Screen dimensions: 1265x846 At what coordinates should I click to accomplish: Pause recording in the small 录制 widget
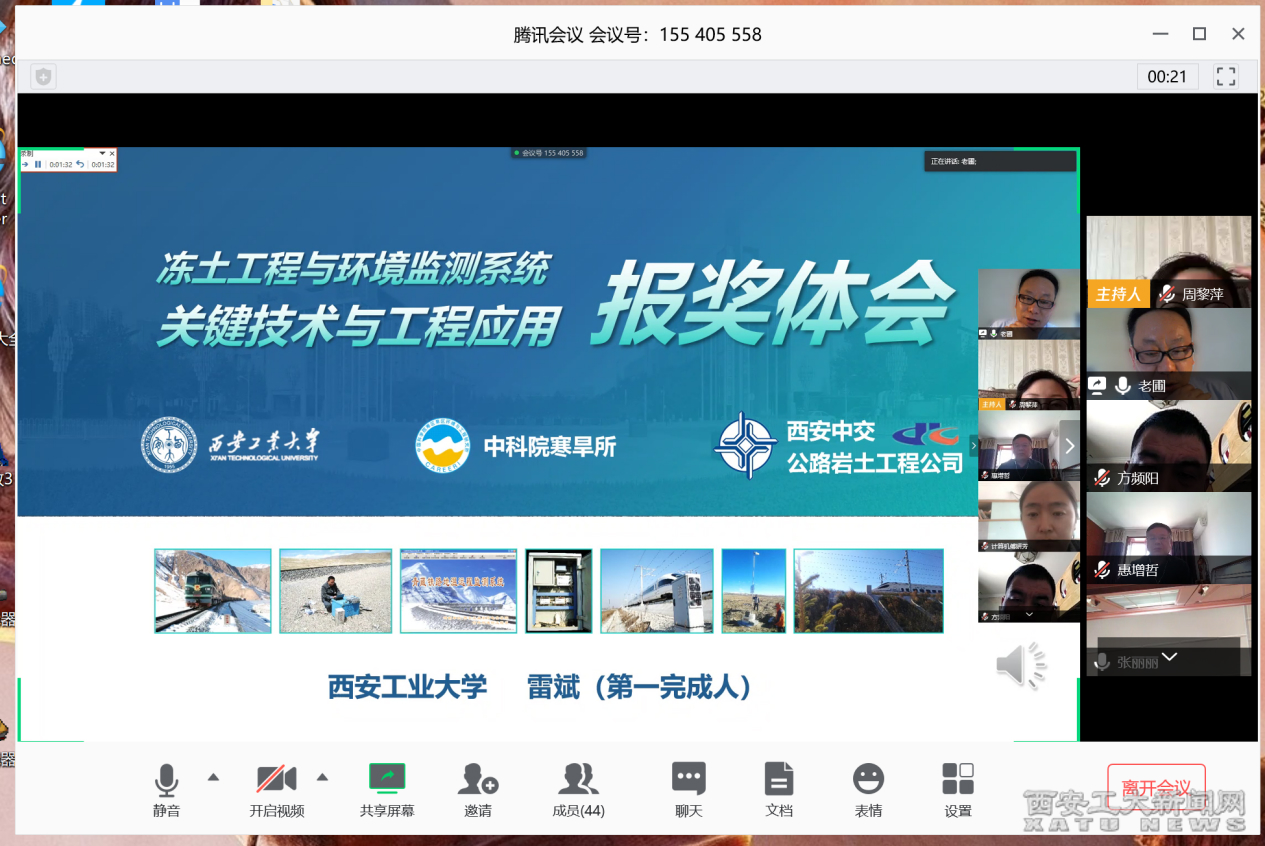coord(38,164)
